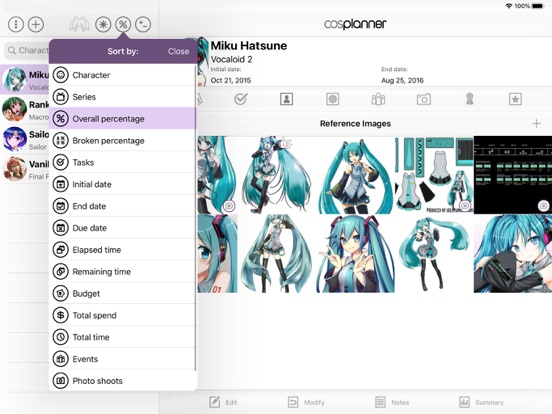Open the tasks checkmark tab icon
The image size is (552, 414).
pyautogui.click(x=241, y=99)
